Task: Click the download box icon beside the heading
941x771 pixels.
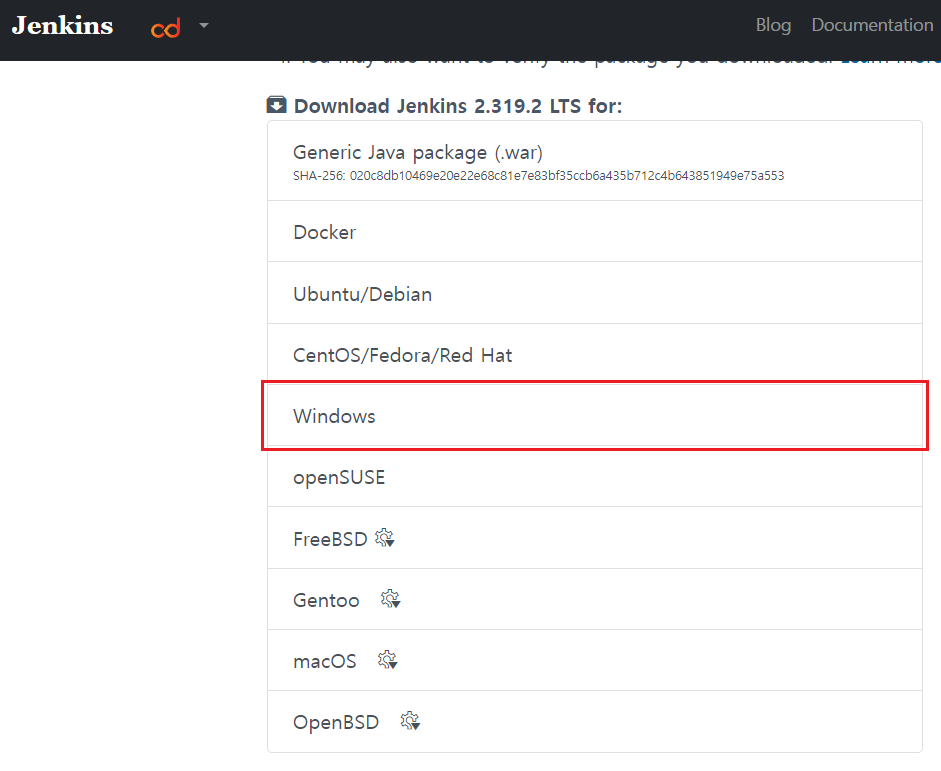Action: [x=277, y=105]
